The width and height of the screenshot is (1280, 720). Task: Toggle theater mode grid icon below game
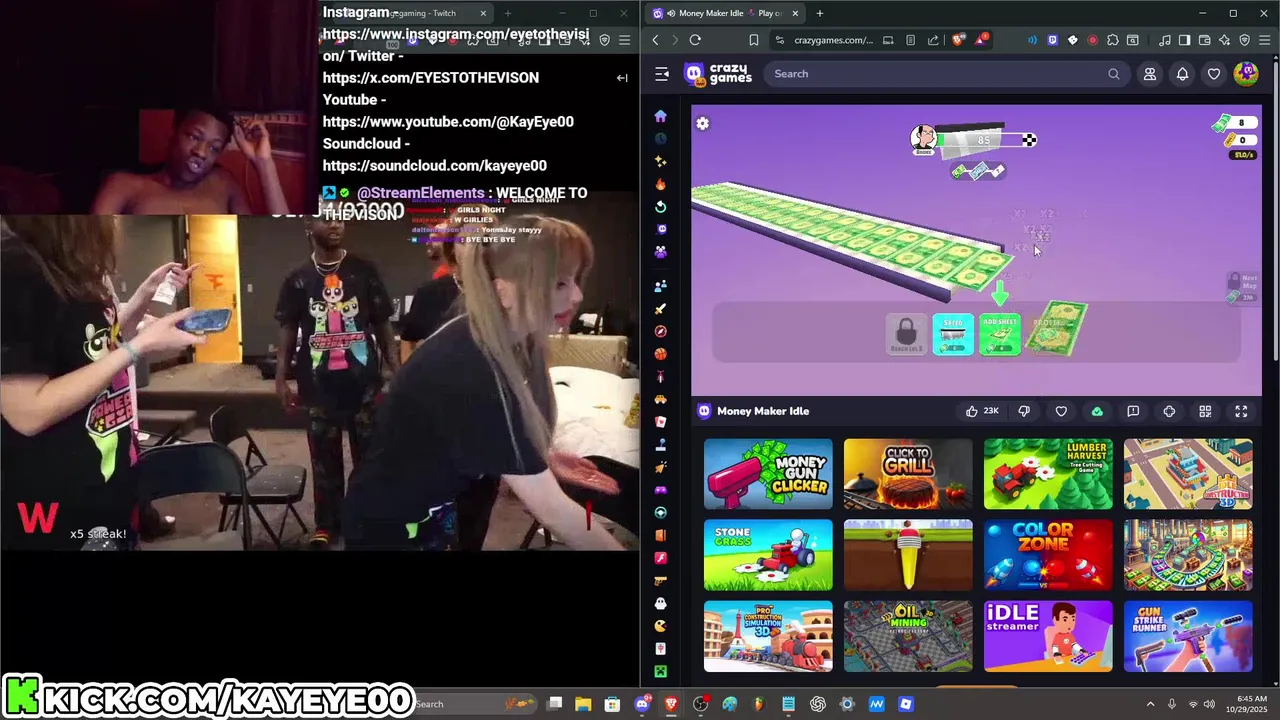(x=1205, y=411)
